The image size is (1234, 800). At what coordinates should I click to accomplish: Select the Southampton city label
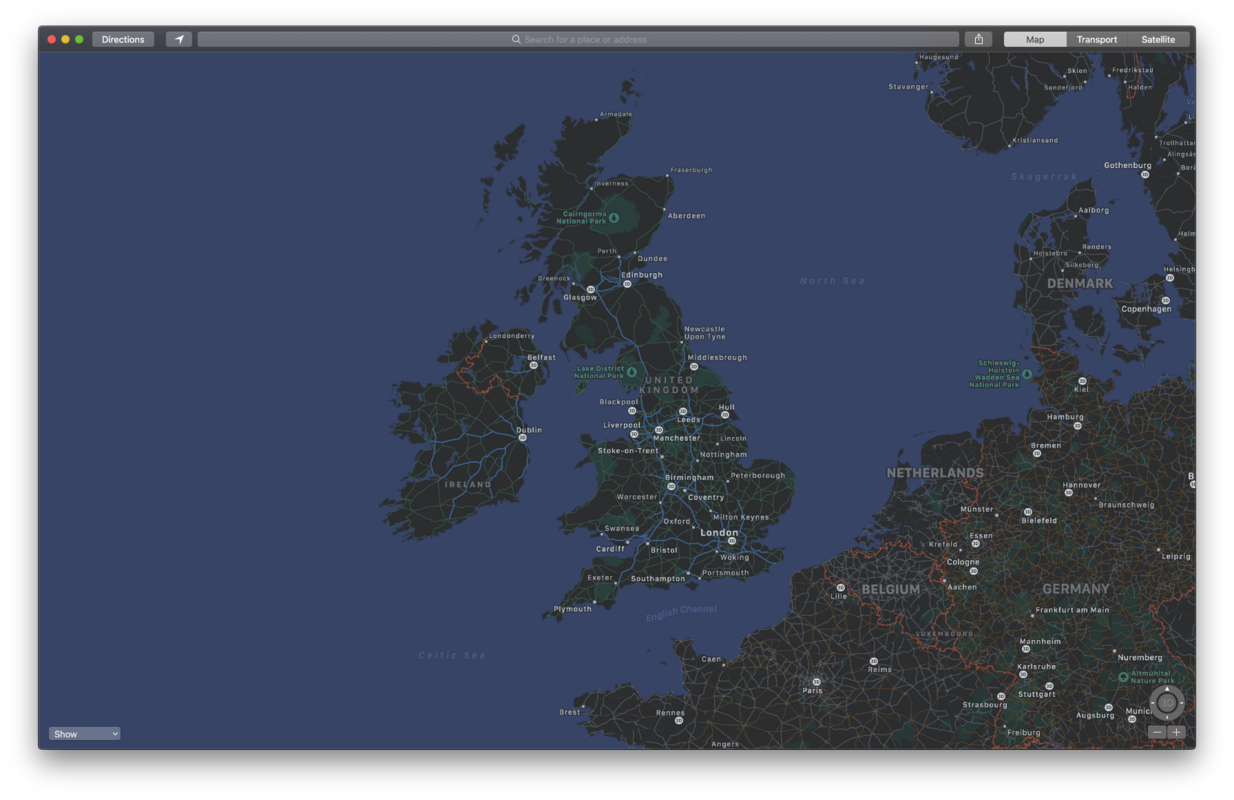coord(658,579)
